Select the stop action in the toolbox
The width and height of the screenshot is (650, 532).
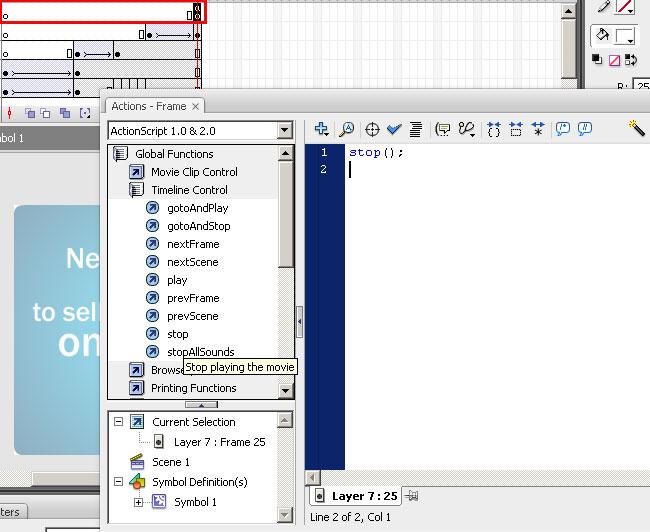(x=178, y=334)
